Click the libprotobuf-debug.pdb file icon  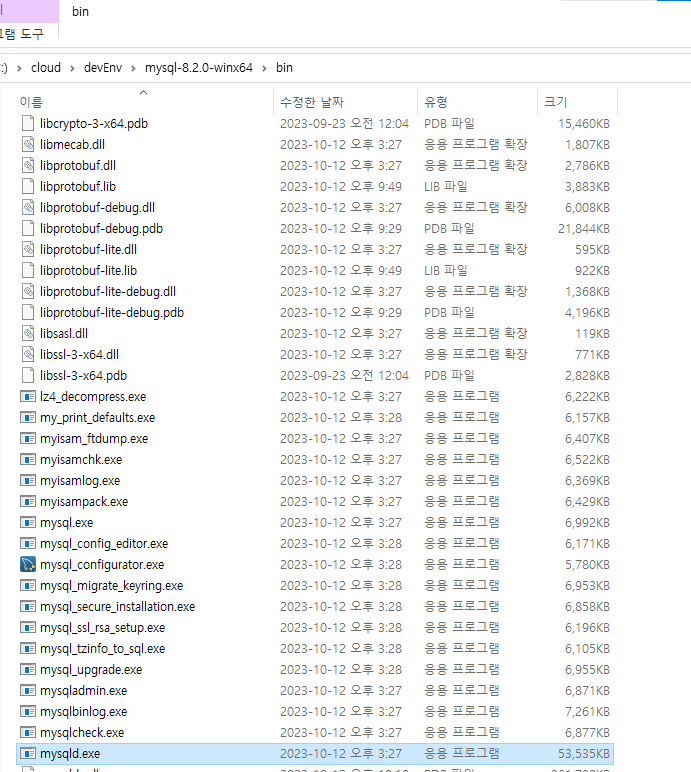tap(28, 228)
